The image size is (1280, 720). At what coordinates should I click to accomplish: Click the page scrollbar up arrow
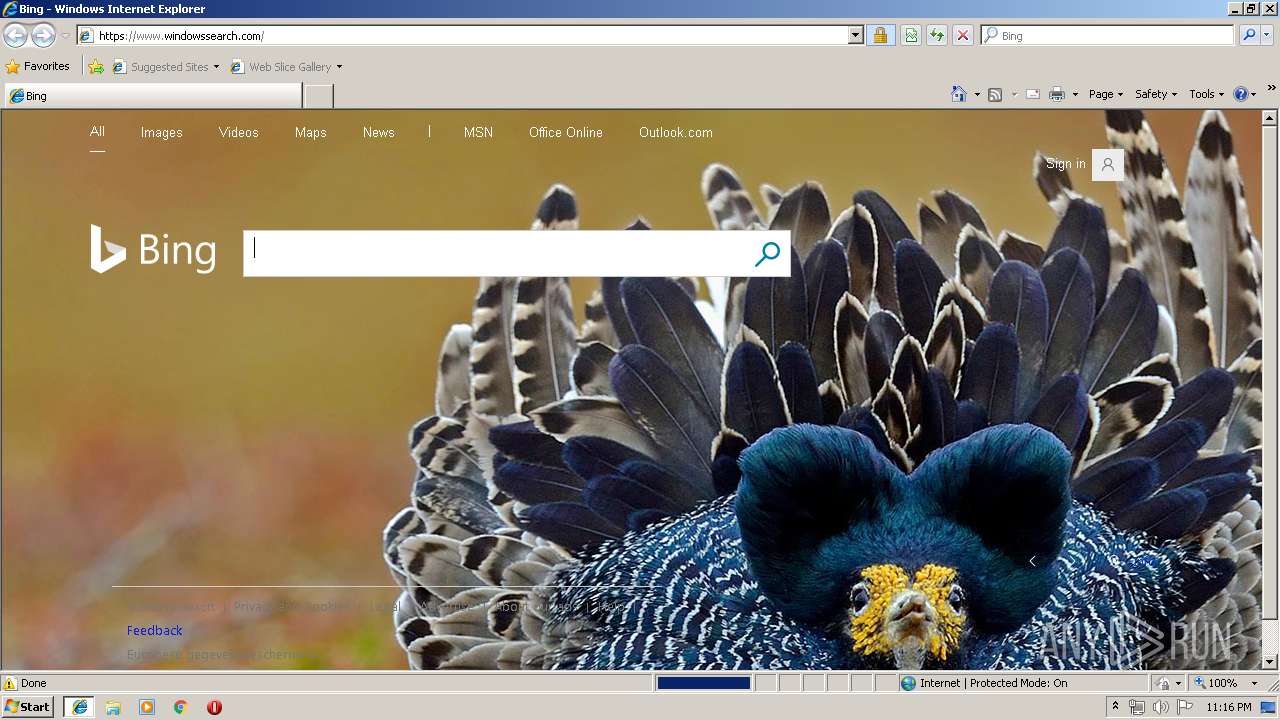point(1271,117)
